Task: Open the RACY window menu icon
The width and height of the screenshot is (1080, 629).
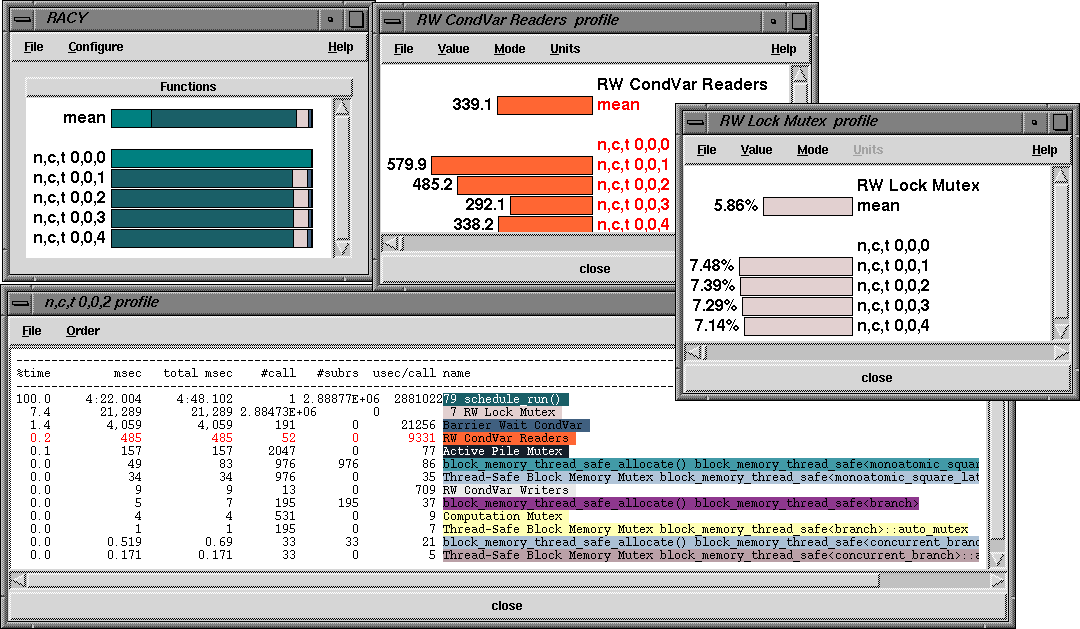Action: click(x=22, y=19)
